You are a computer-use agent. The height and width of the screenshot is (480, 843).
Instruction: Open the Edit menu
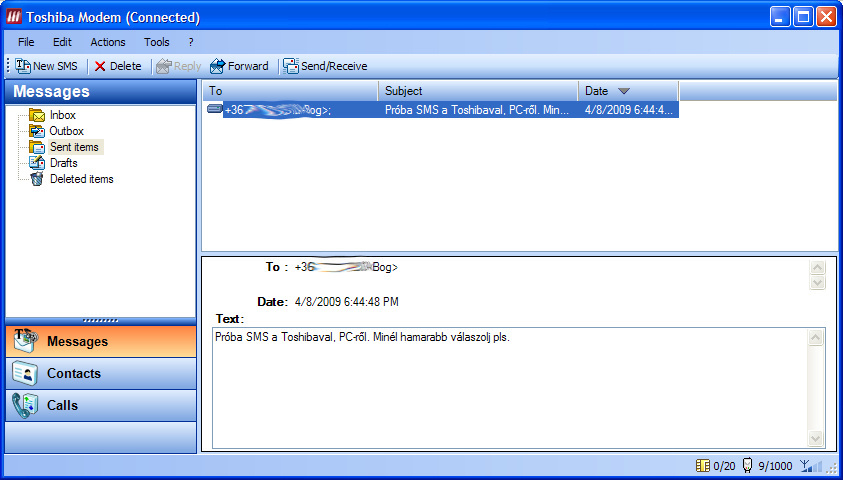[62, 42]
